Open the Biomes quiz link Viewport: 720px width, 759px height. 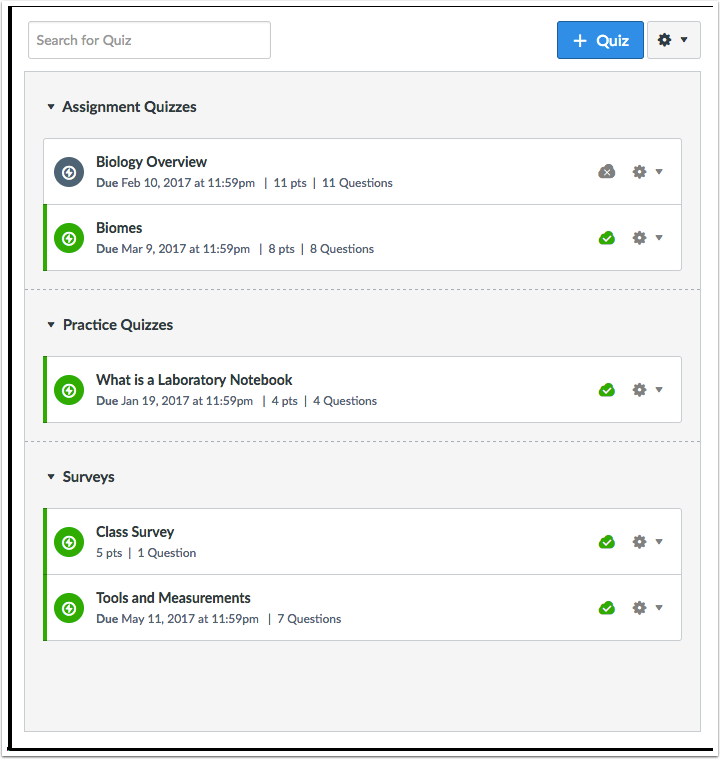tap(119, 228)
